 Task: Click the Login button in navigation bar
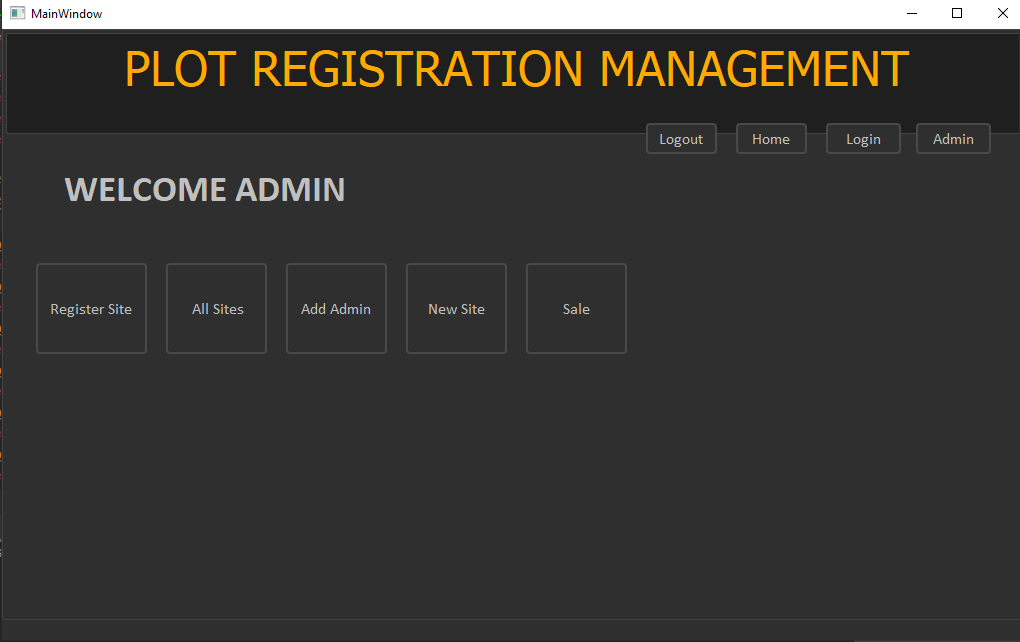tap(863, 138)
